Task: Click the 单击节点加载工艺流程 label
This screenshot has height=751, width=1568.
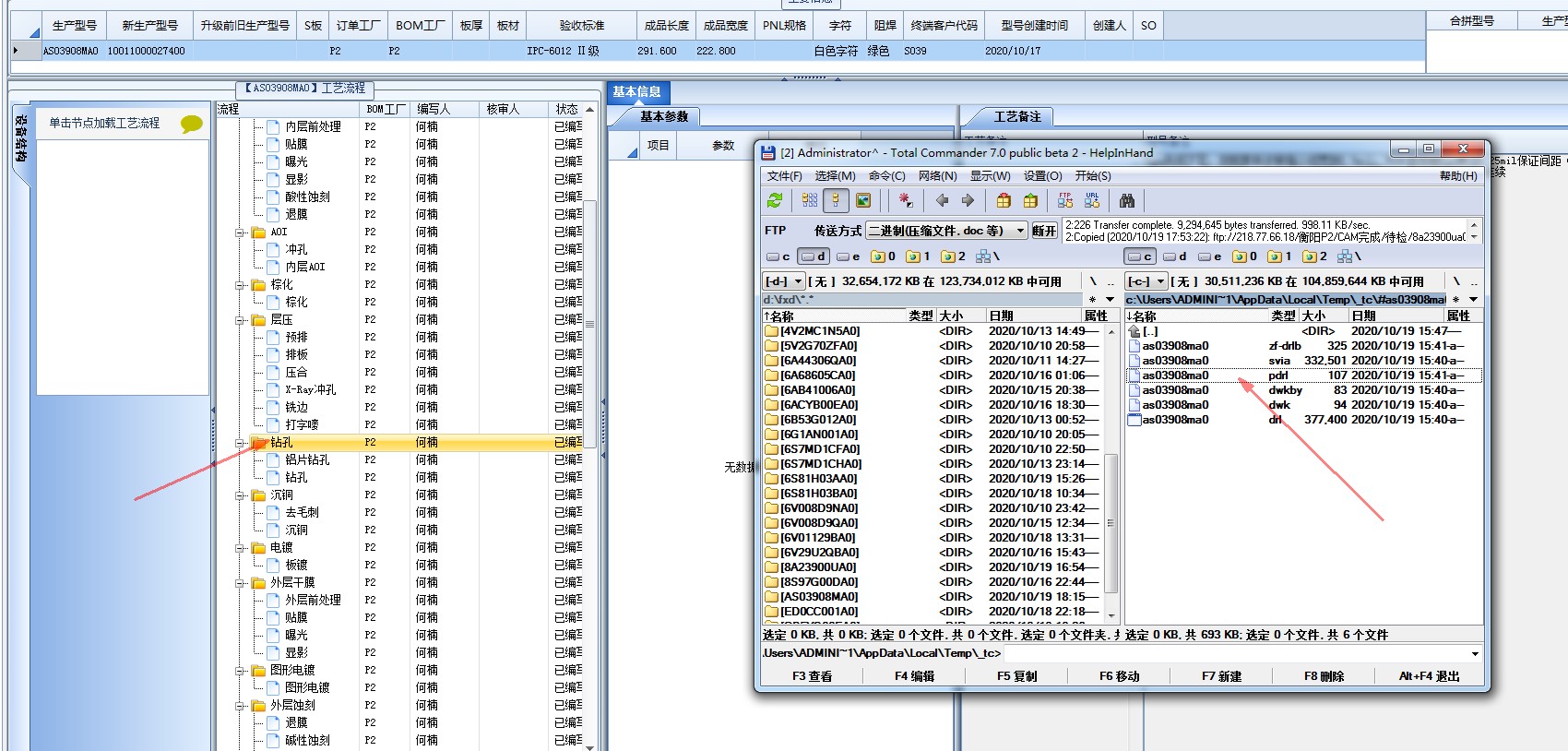Action: [x=104, y=123]
